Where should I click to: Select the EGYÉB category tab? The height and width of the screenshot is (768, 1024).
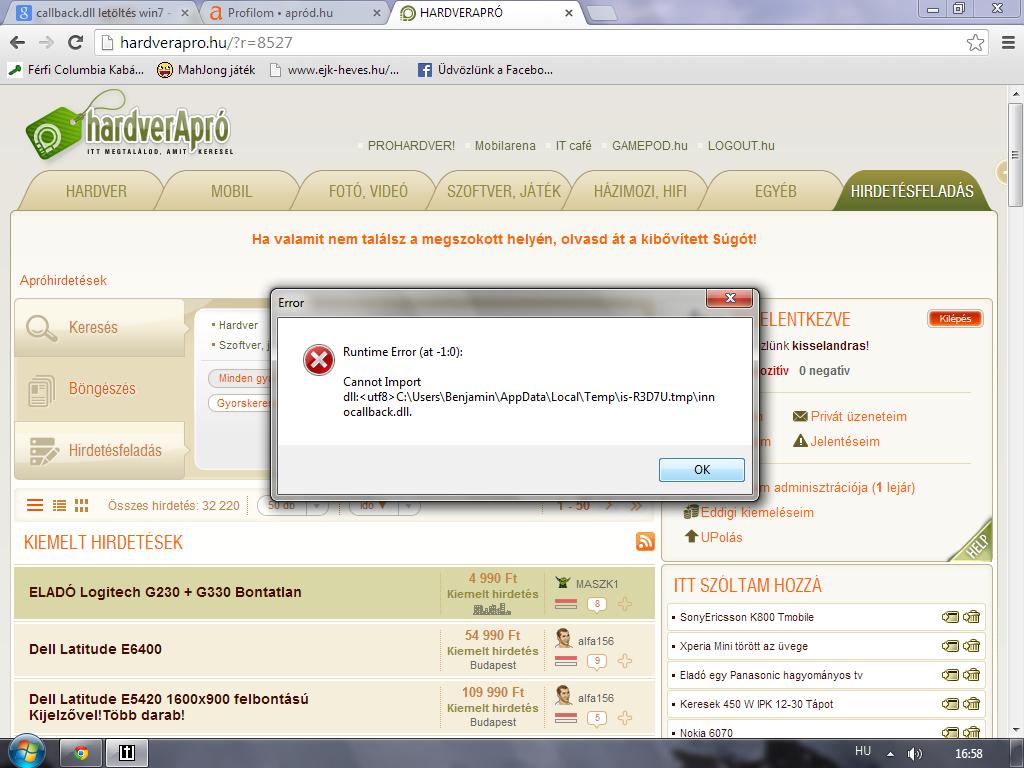[x=776, y=191]
